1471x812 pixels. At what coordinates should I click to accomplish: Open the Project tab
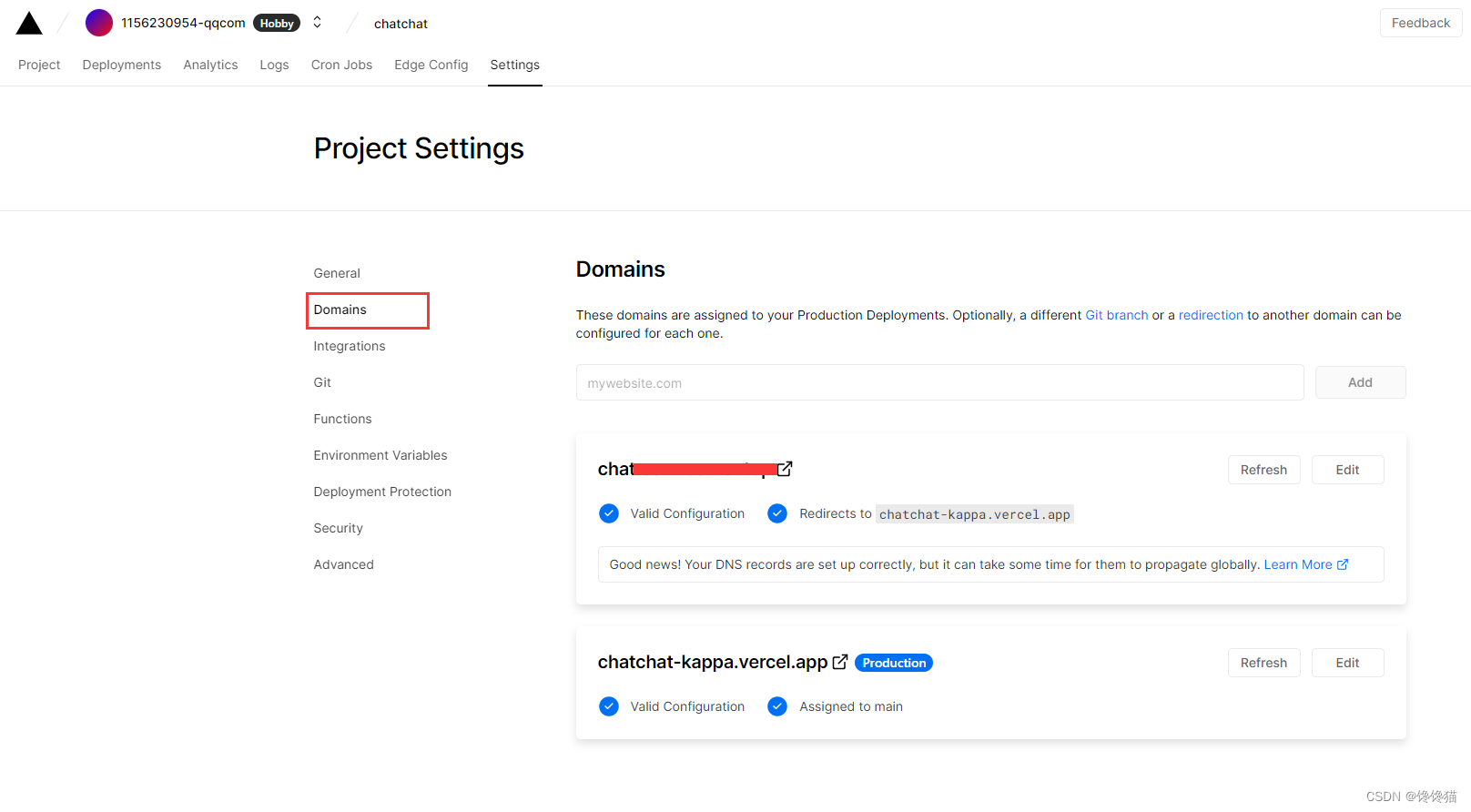coord(39,65)
